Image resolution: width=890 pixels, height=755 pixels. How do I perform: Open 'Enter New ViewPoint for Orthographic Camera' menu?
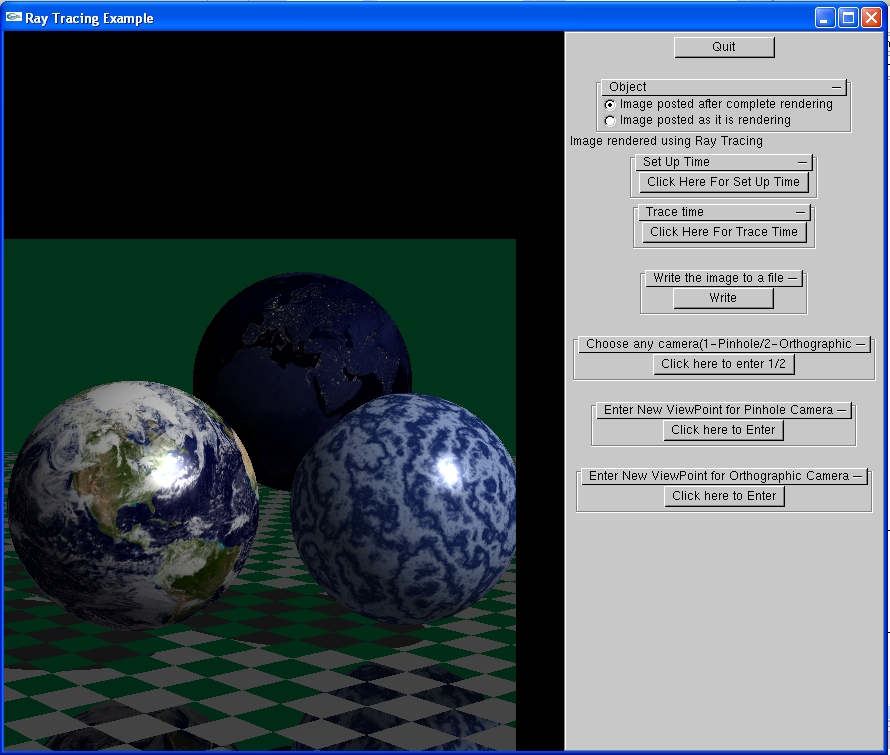[724, 476]
